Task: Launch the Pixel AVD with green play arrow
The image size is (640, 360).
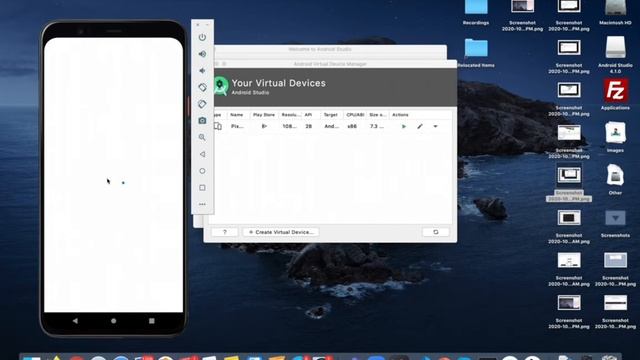Action: pos(404,127)
